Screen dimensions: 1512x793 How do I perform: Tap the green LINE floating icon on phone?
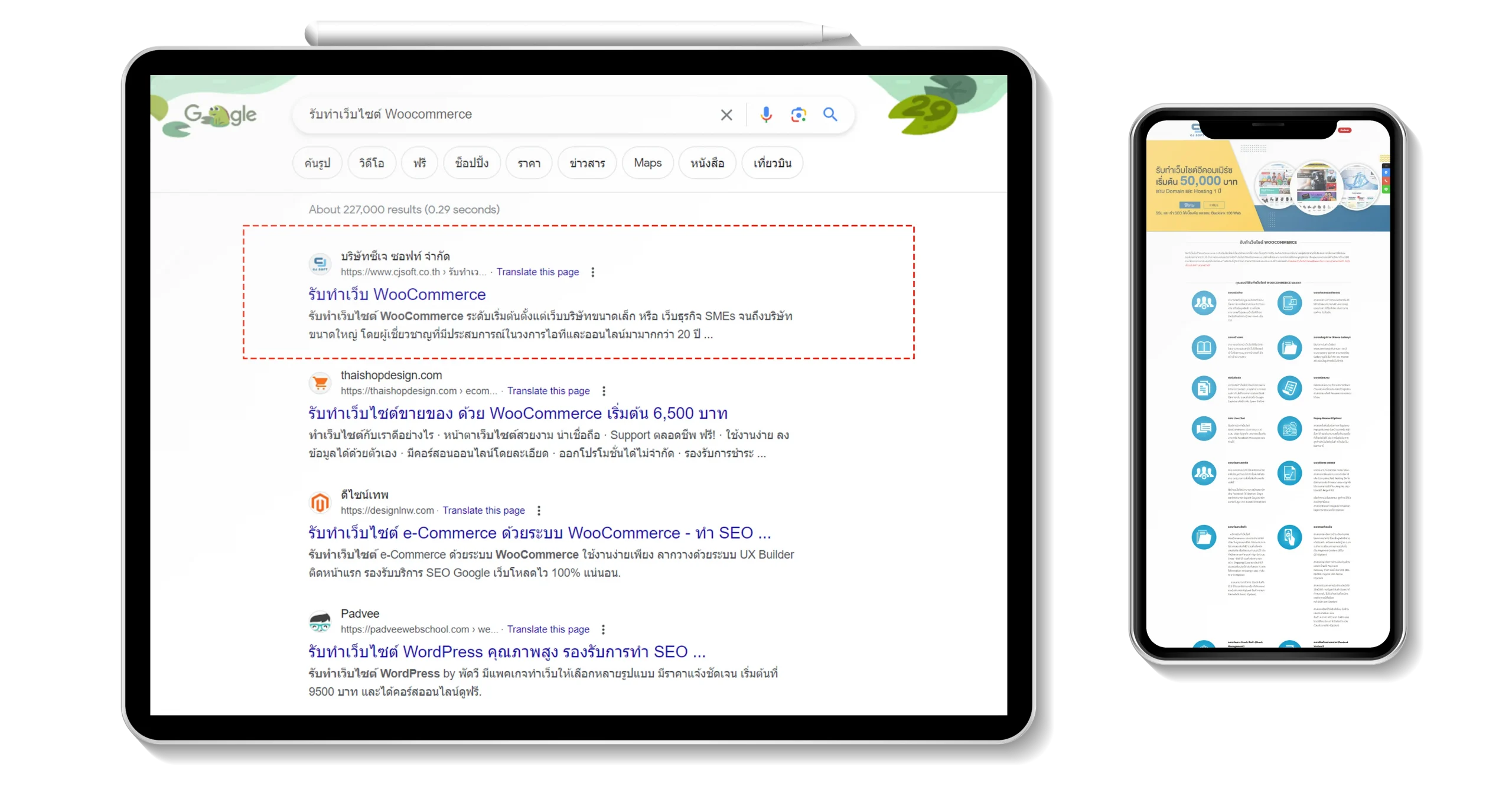pos(1386,190)
